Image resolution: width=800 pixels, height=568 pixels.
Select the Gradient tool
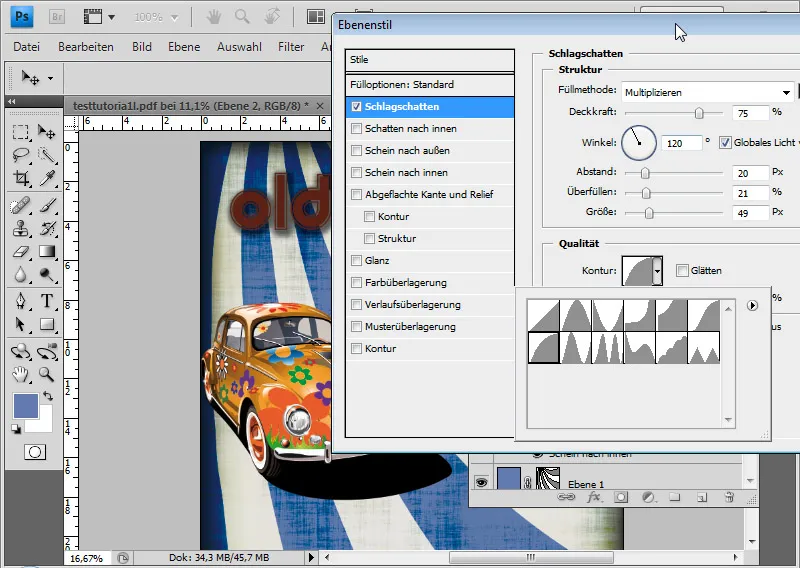(47, 251)
